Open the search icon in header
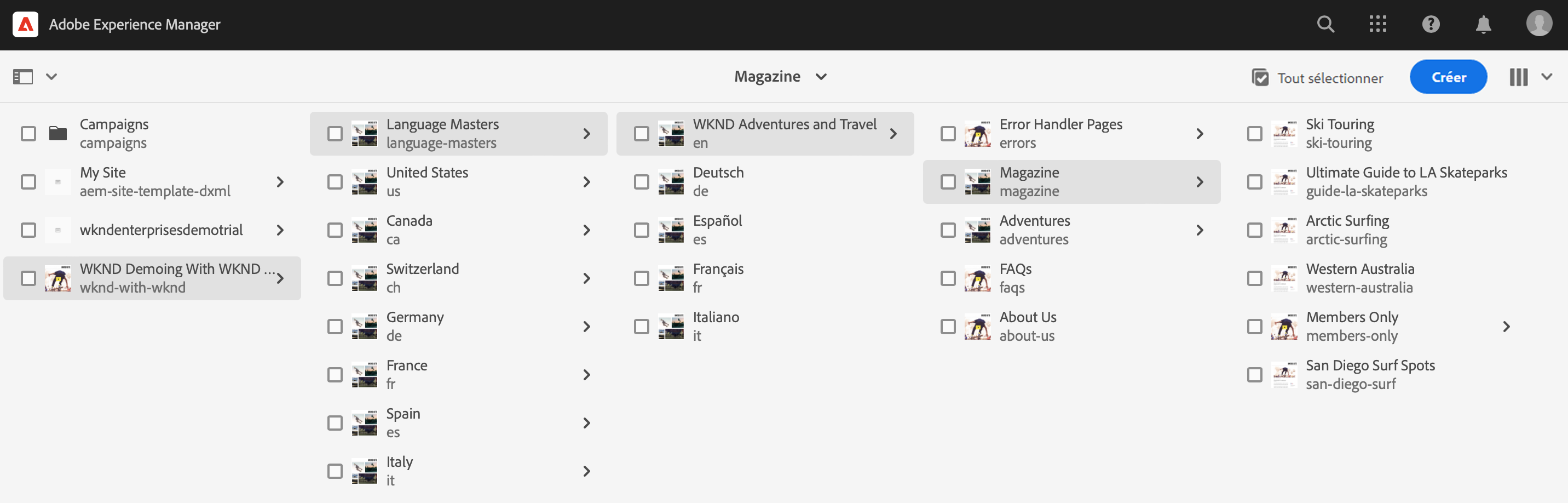Viewport: 1568px width, 503px height. 1325,24
